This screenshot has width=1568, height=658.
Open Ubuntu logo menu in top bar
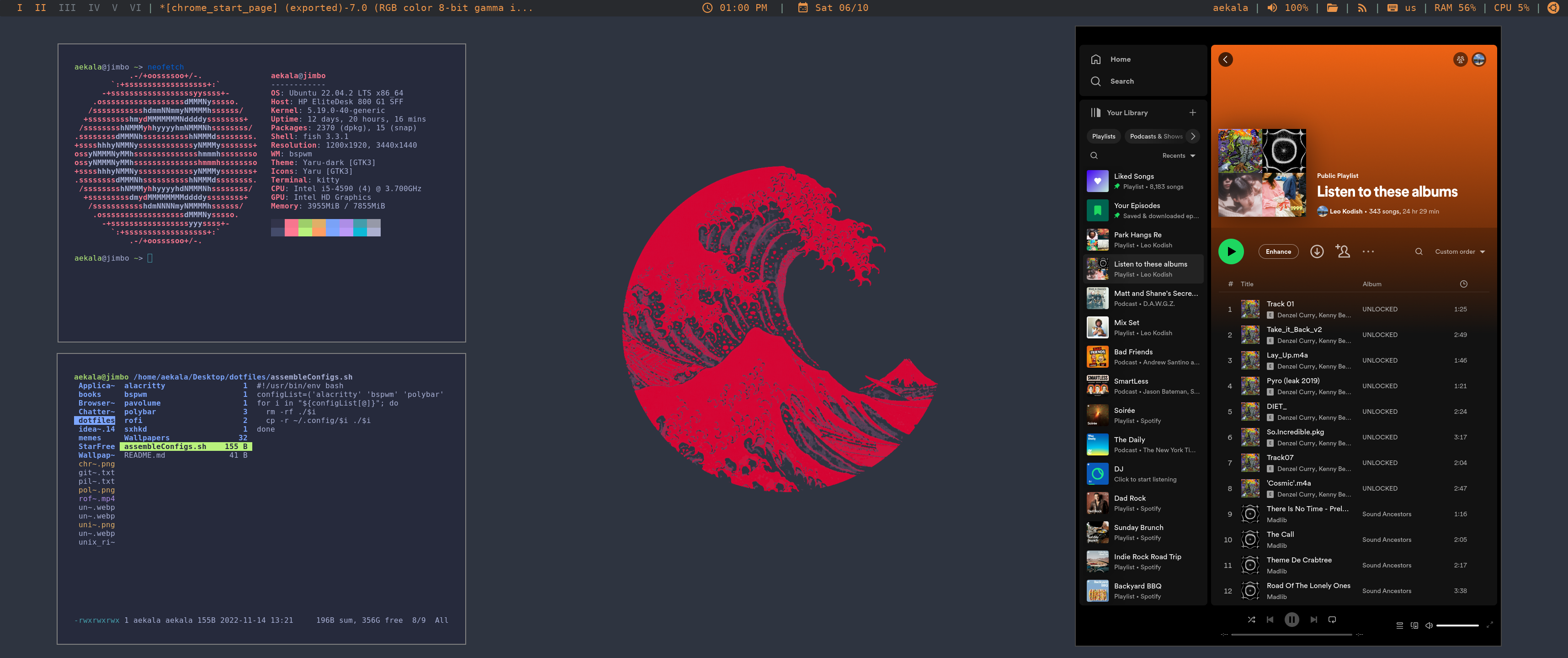[x=1553, y=8]
